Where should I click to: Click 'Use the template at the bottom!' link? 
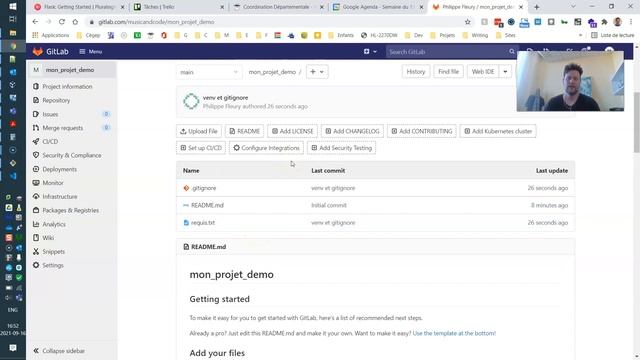coord(454,333)
